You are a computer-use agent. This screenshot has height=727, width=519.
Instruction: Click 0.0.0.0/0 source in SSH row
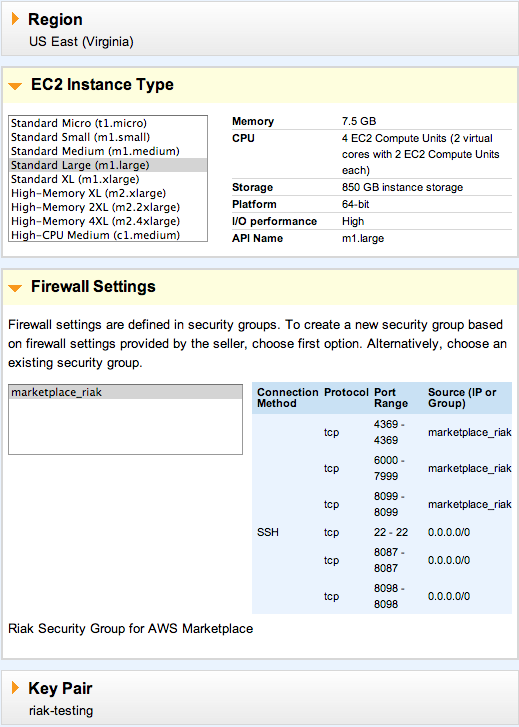[449, 532]
